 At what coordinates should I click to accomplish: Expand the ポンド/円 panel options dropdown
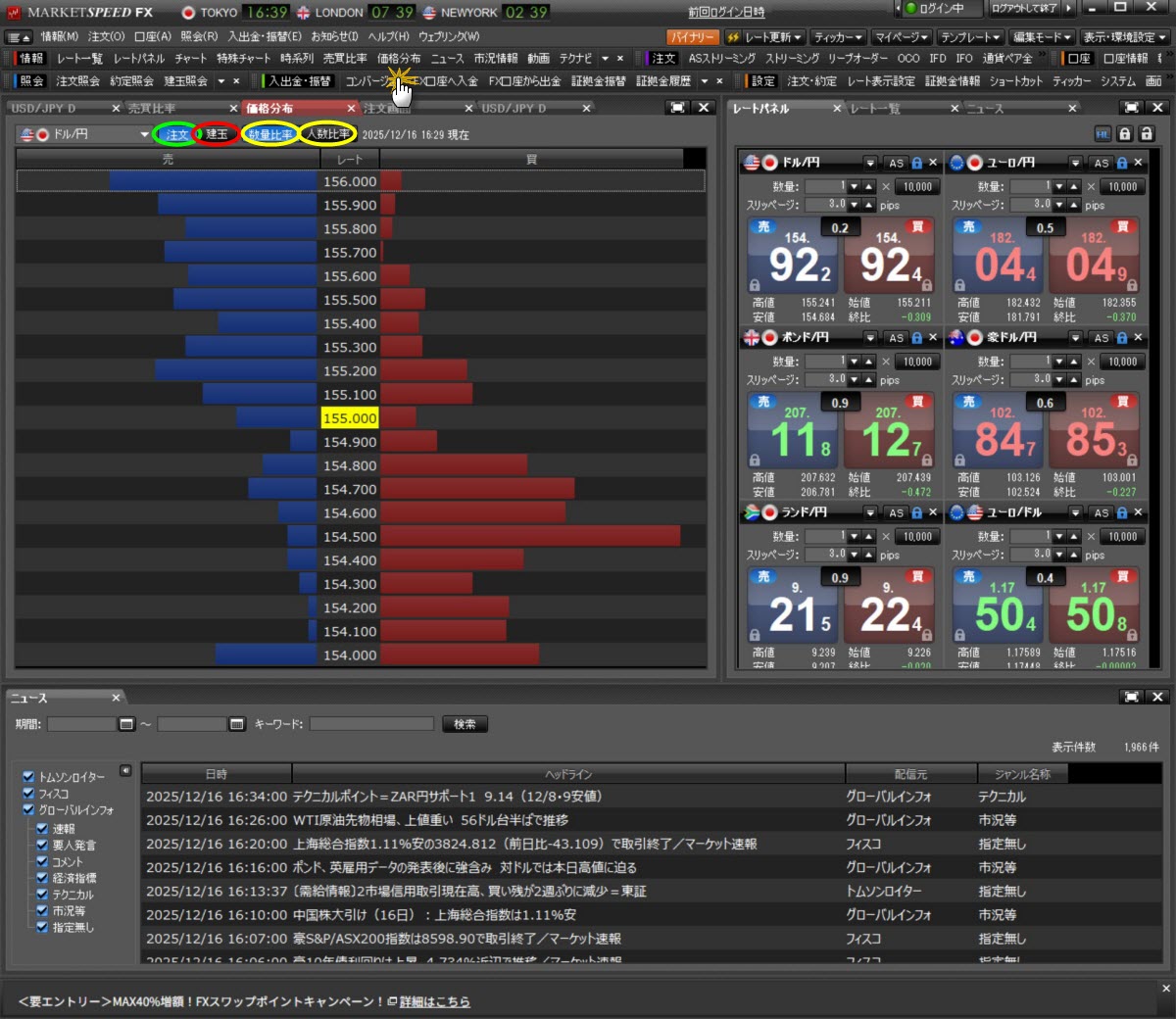click(870, 338)
